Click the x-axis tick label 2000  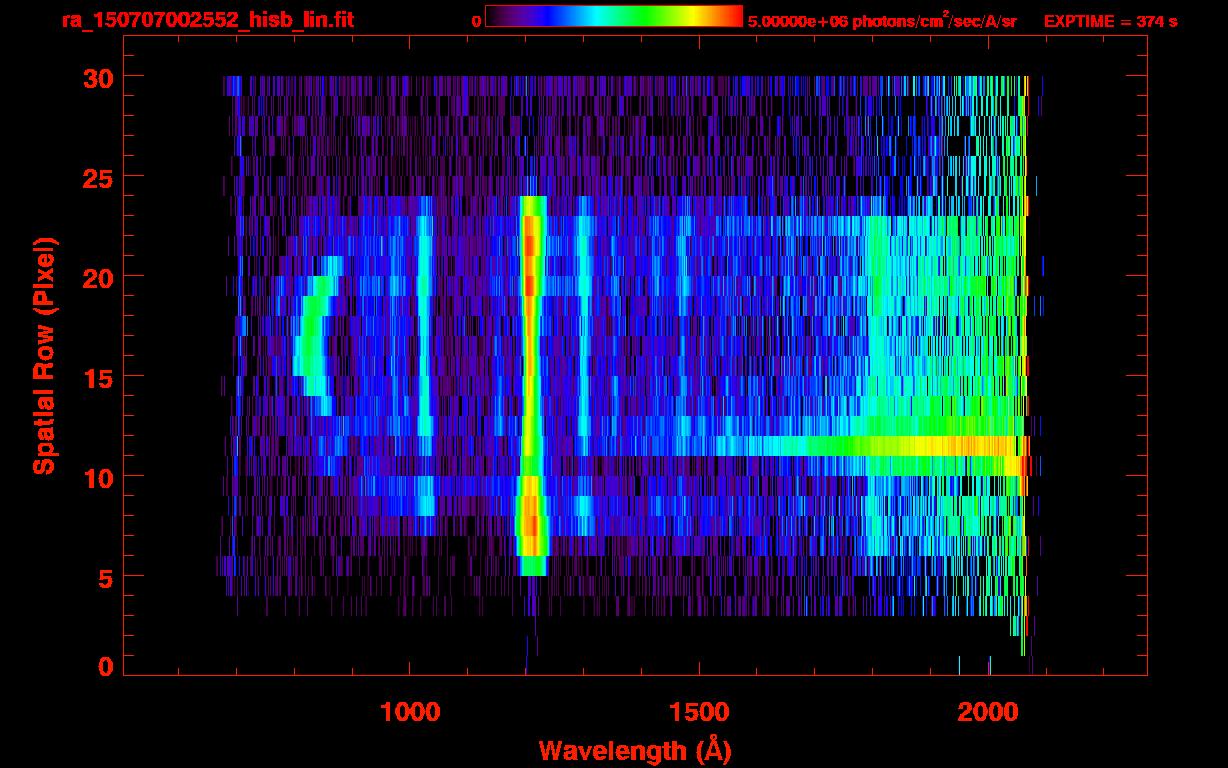point(988,712)
